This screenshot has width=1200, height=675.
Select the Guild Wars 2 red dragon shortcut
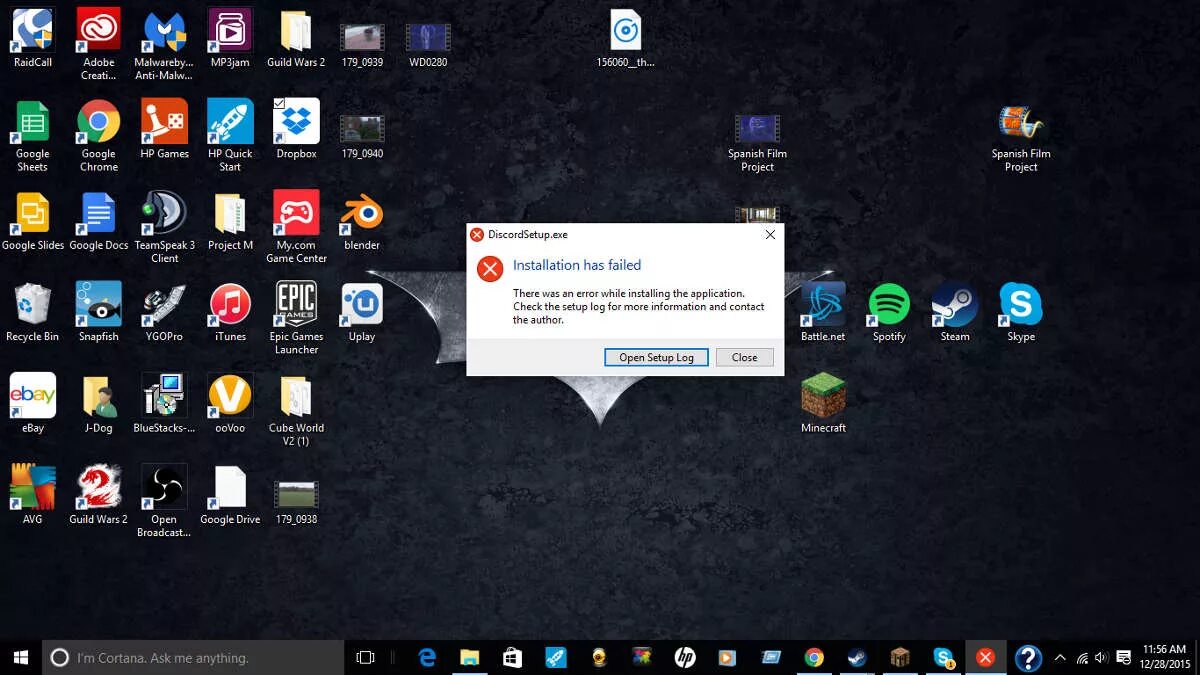pyautogui.click(x=99, y=494)
